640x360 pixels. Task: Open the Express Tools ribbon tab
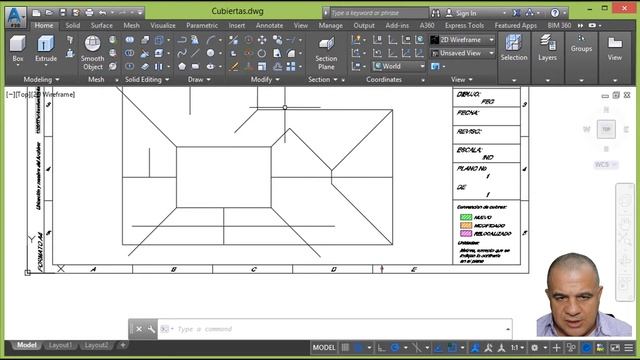[464, 25]
